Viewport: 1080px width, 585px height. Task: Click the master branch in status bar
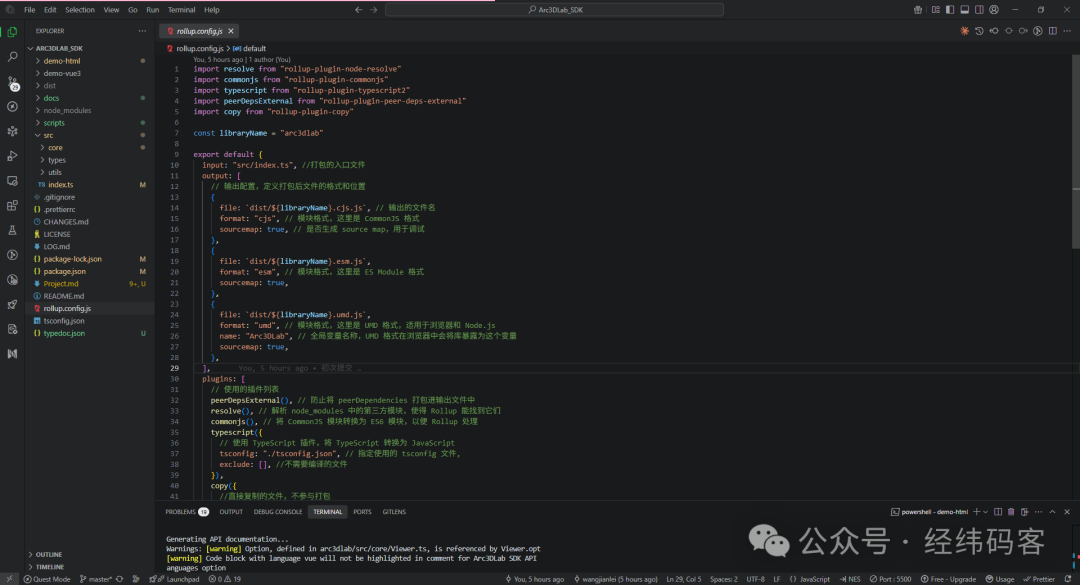(96, 579)
